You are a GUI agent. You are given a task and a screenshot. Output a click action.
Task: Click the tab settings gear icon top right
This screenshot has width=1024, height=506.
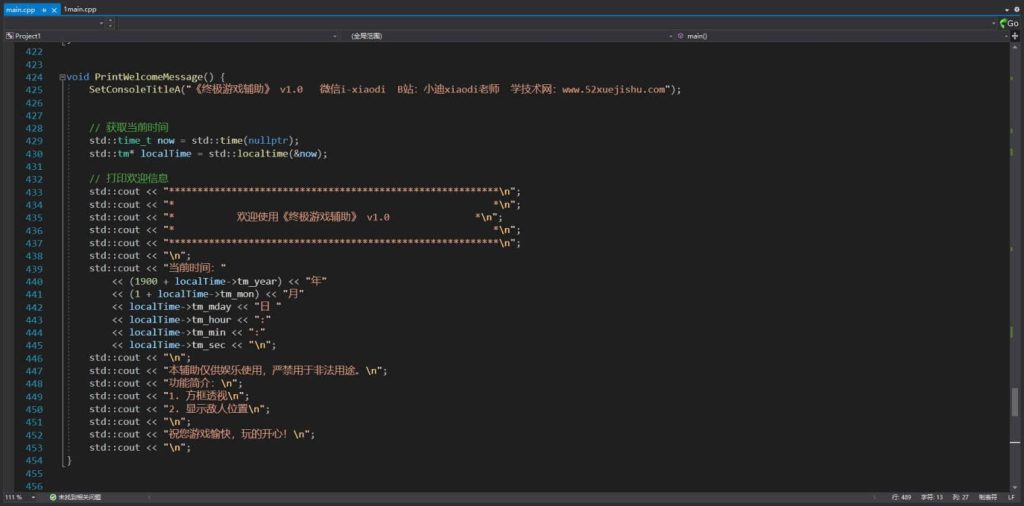tap(1016, 9)
